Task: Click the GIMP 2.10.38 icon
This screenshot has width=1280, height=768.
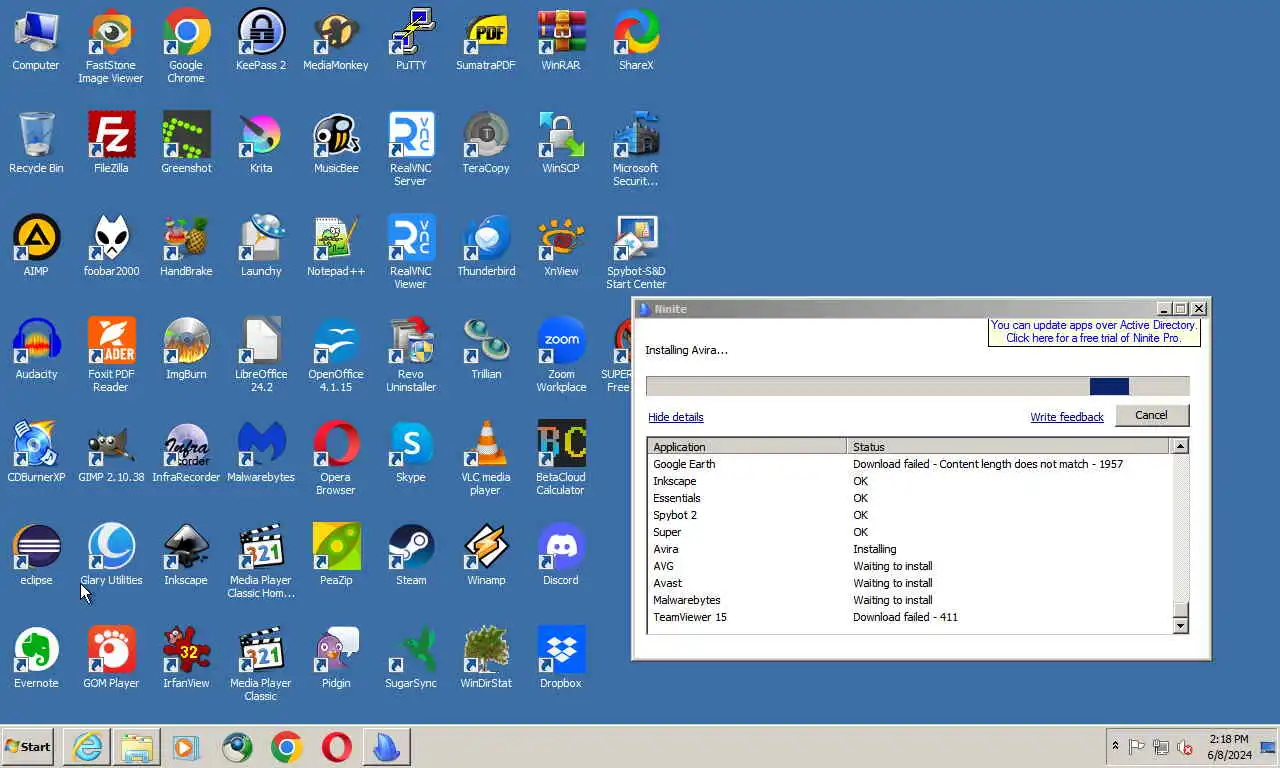Action: point(111,452)
